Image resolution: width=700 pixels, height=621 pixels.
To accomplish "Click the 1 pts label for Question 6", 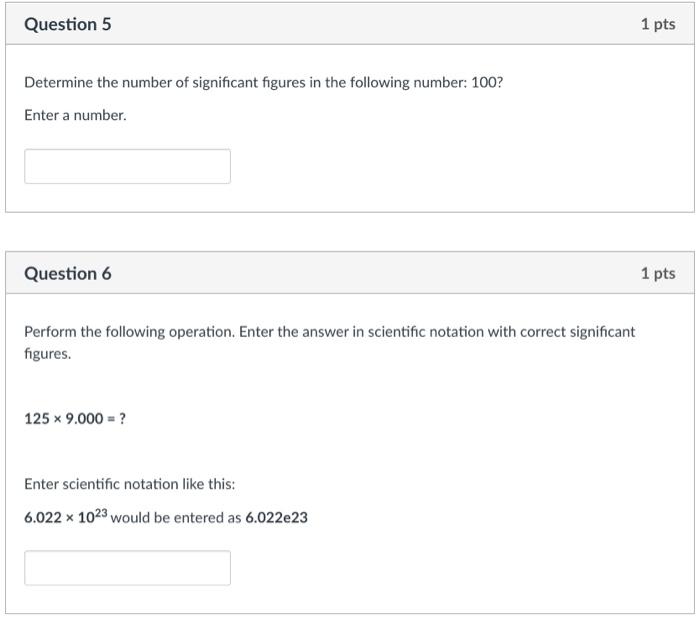I will tap(657, 273).
